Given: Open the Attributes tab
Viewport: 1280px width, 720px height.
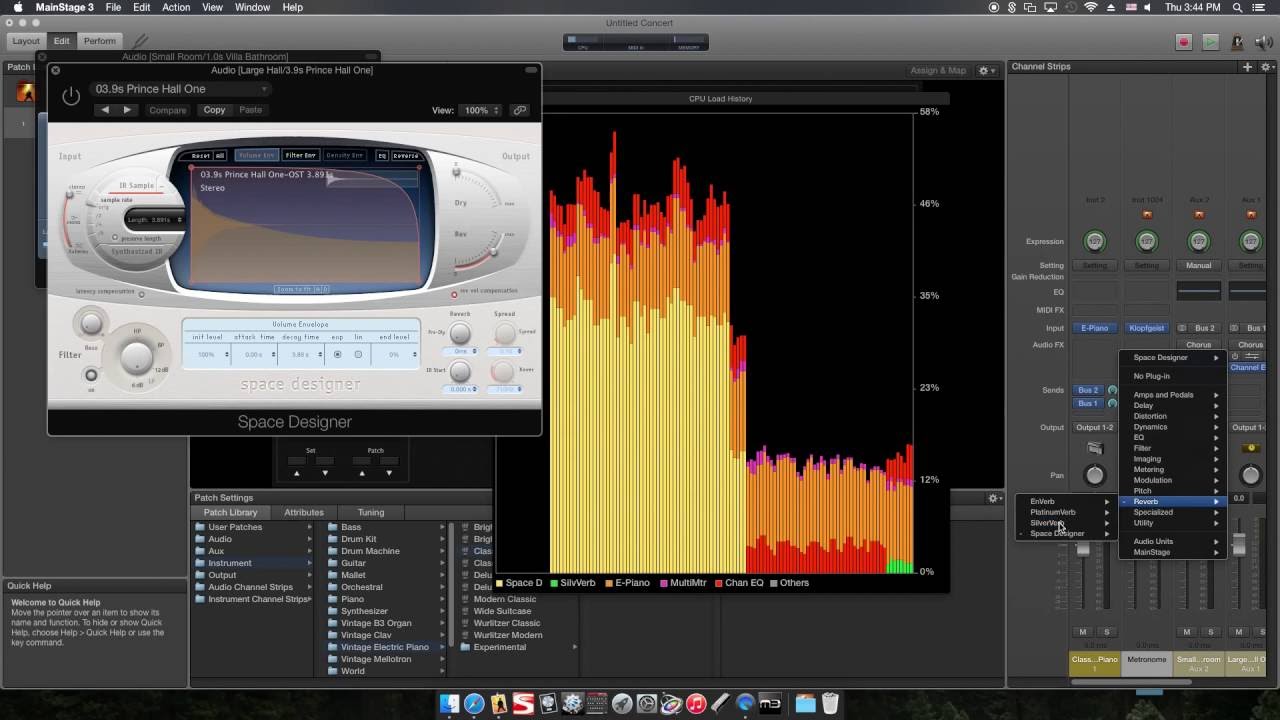Looking at the screenshot, I should point(303,512).
